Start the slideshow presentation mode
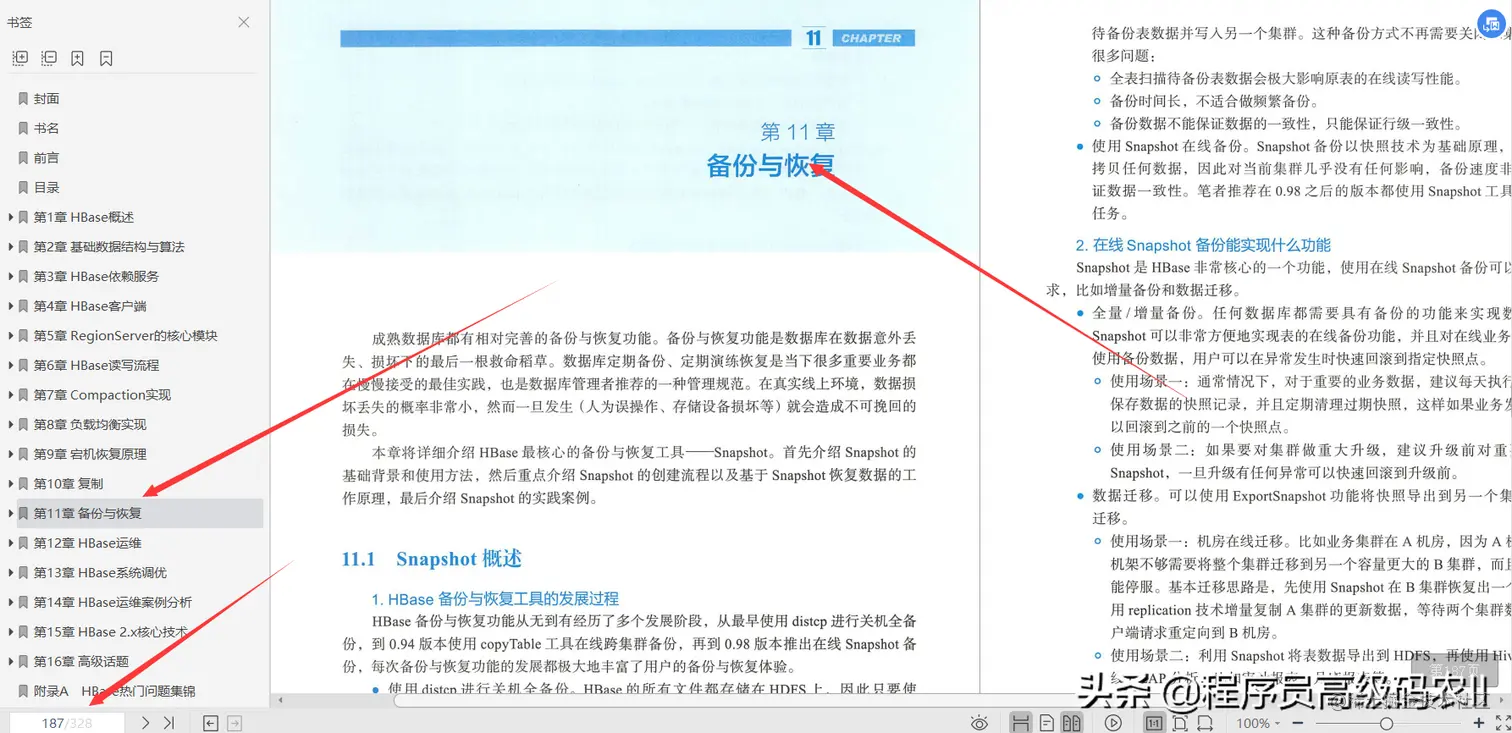This screenshot has height=733, width=1512. pyautogui.click(x=1113, y=721)
